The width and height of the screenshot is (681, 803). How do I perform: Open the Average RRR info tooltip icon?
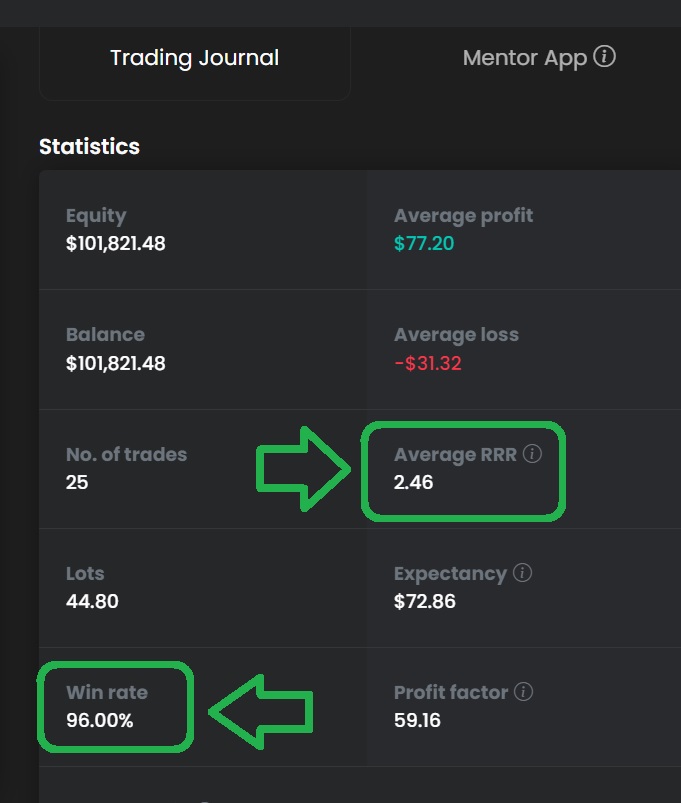[532, 454]
